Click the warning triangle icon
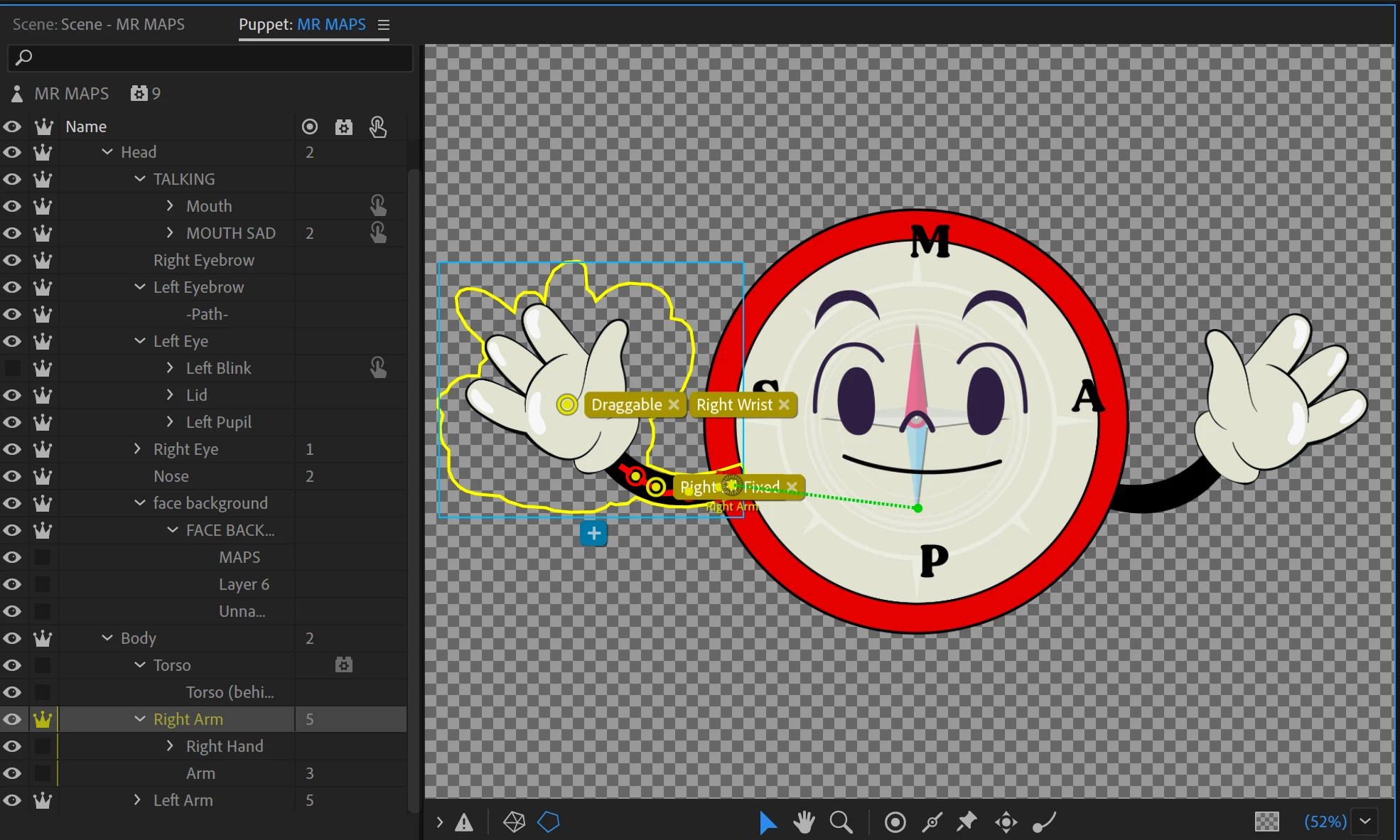1400x840 pixels. [x=464, y=822]
